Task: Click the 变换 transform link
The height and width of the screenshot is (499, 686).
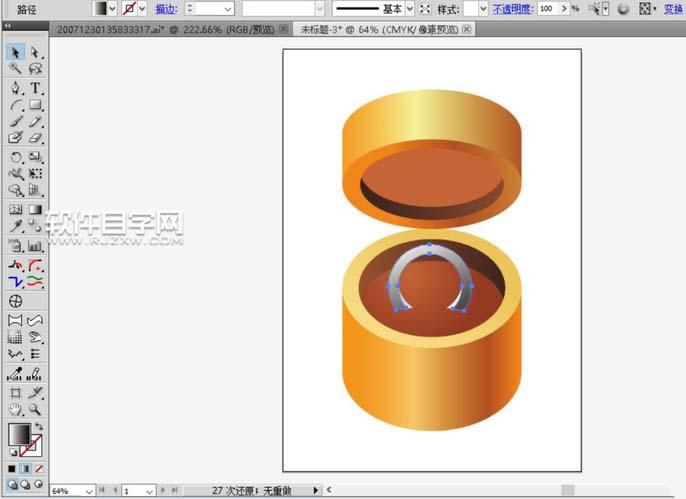Action: tap(674, 8)
